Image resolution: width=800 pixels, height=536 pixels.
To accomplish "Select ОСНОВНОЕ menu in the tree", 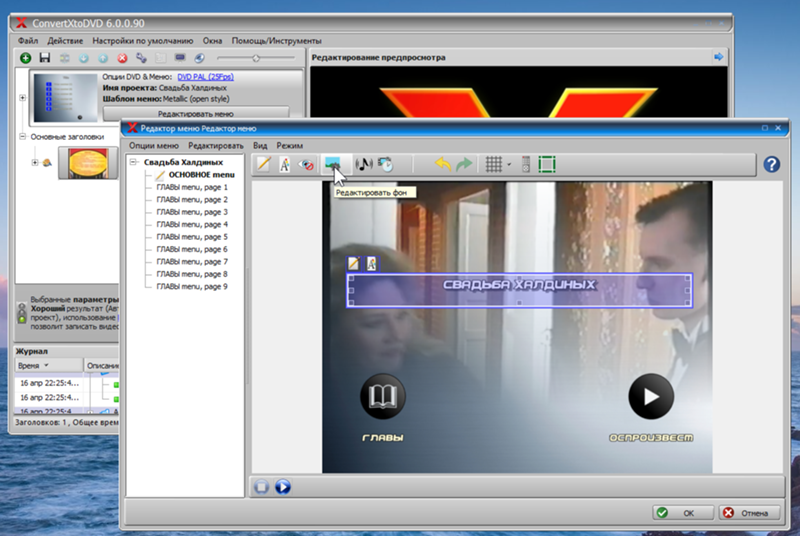I will (201, 175).
